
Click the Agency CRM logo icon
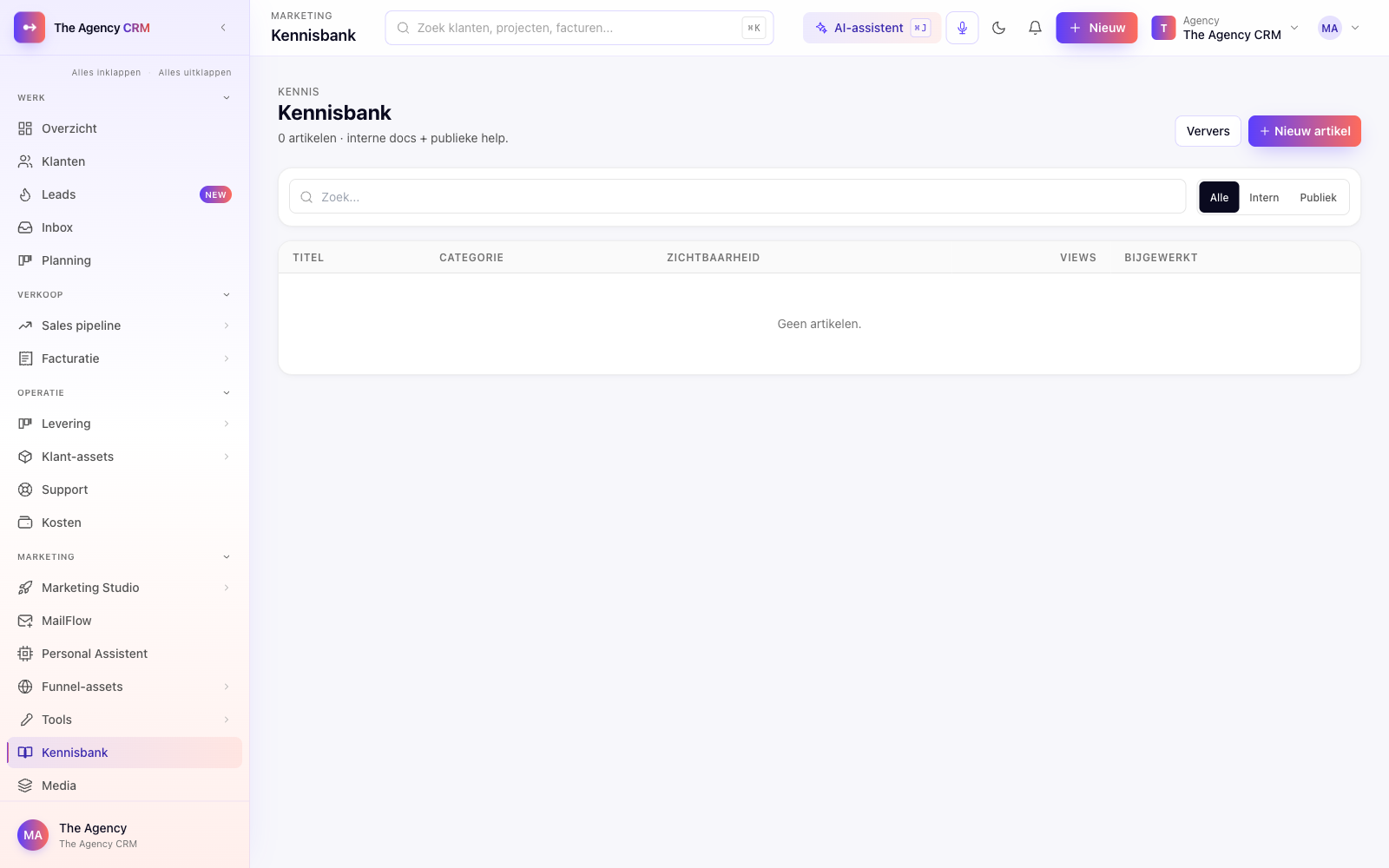pos(30,28)
